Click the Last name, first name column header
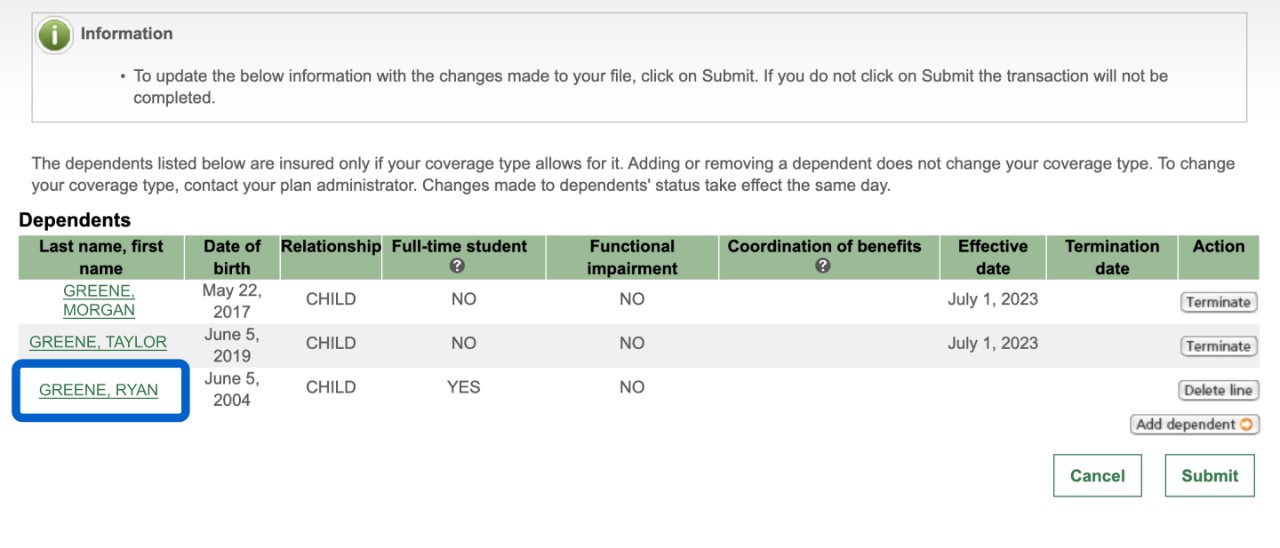The height and width of the screenshot is (548, 1280). tap(101, 257)
